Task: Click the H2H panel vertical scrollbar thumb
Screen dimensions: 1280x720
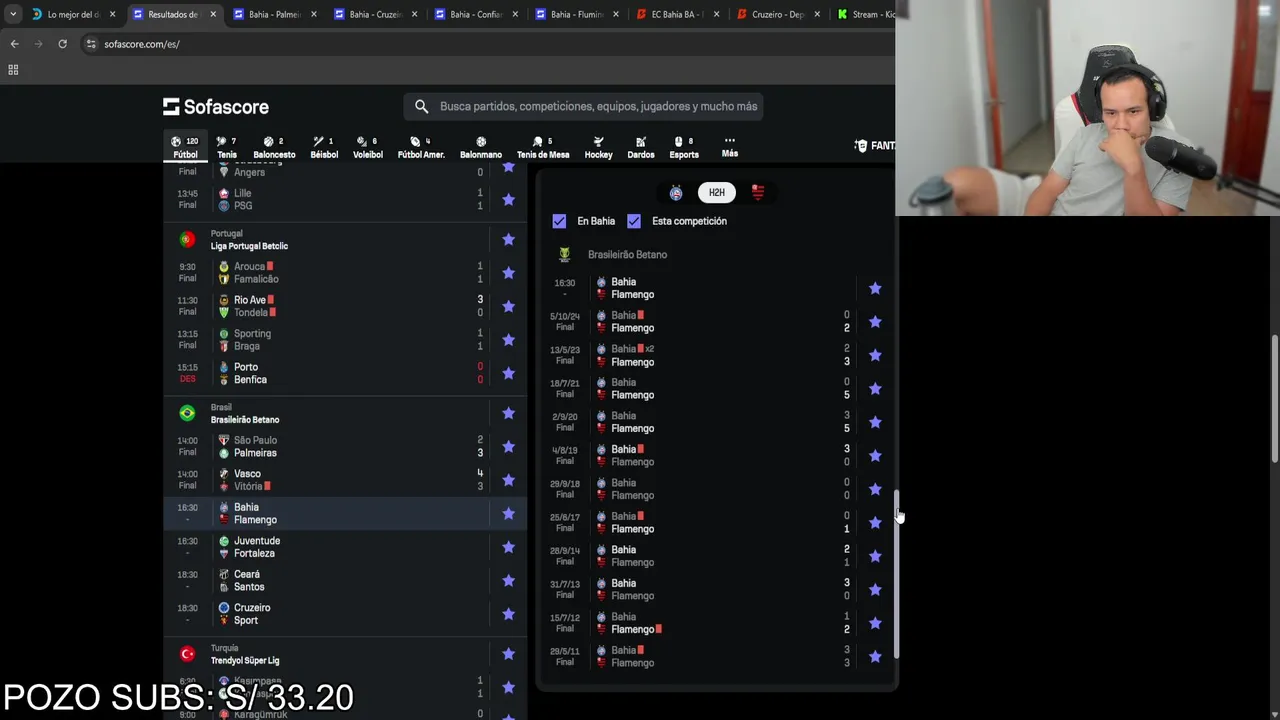Action: 897,574
